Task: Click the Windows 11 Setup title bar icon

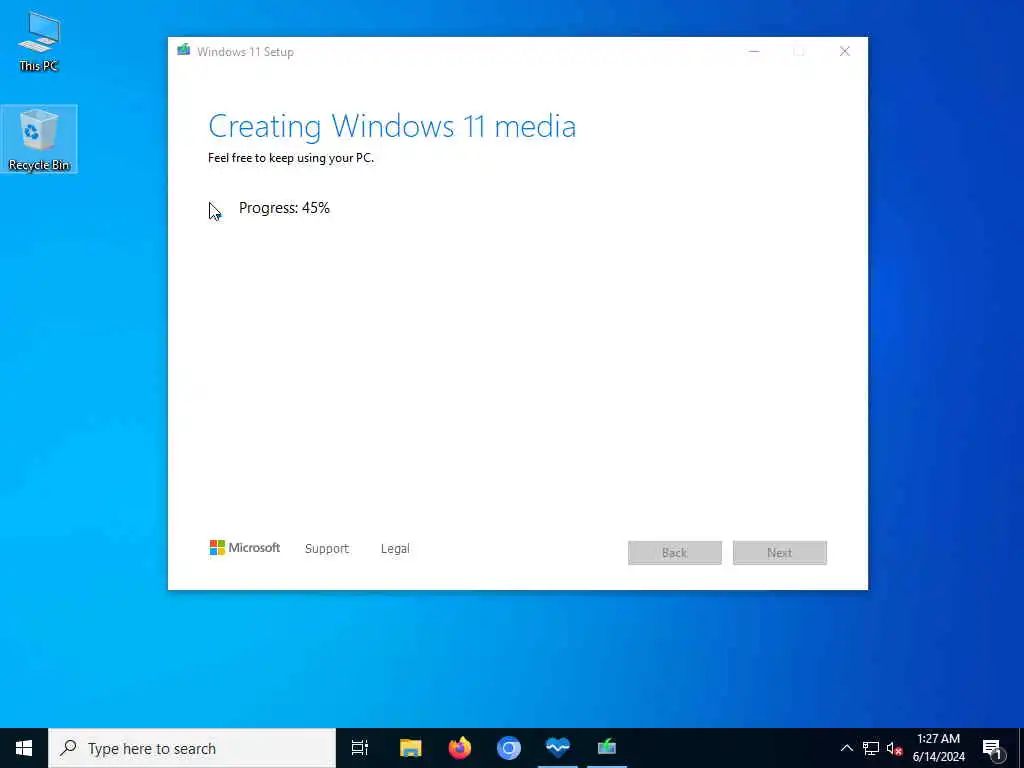Action: click(184, 51)
